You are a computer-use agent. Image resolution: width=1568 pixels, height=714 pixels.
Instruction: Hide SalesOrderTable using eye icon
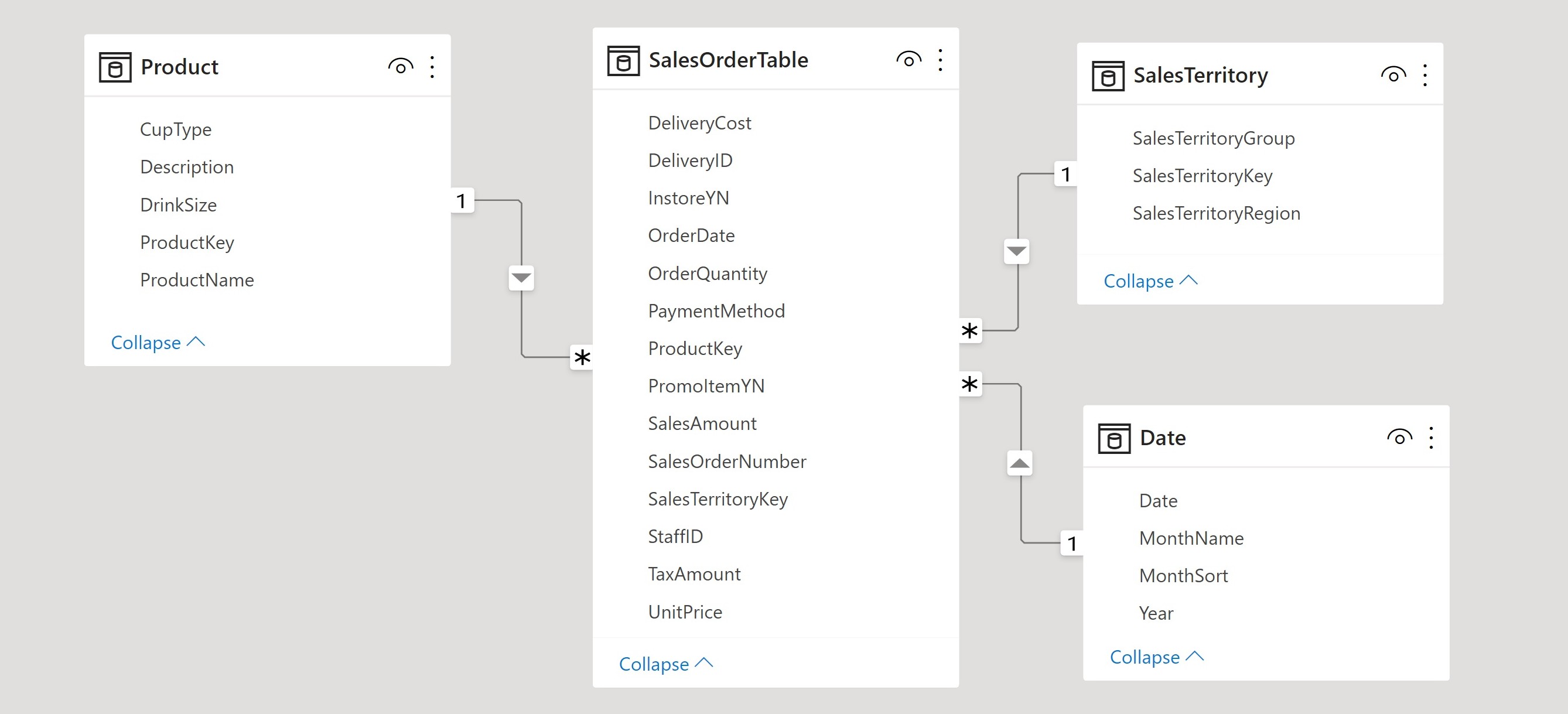(909, 60)
